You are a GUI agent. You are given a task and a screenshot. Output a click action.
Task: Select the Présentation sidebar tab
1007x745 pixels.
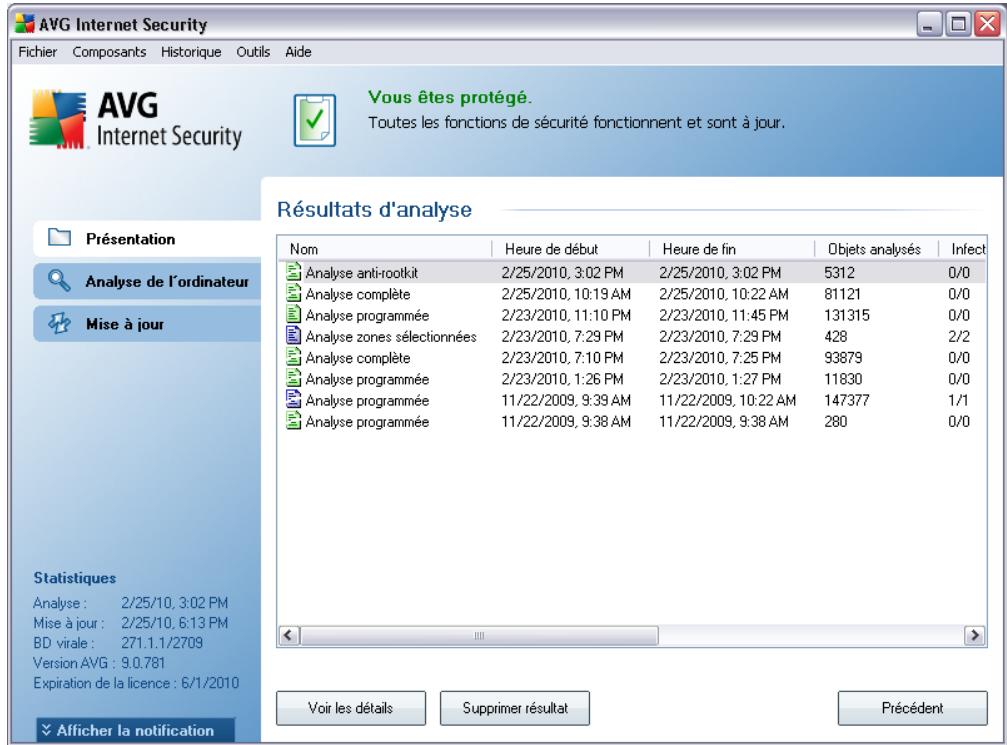click(147, 238)
